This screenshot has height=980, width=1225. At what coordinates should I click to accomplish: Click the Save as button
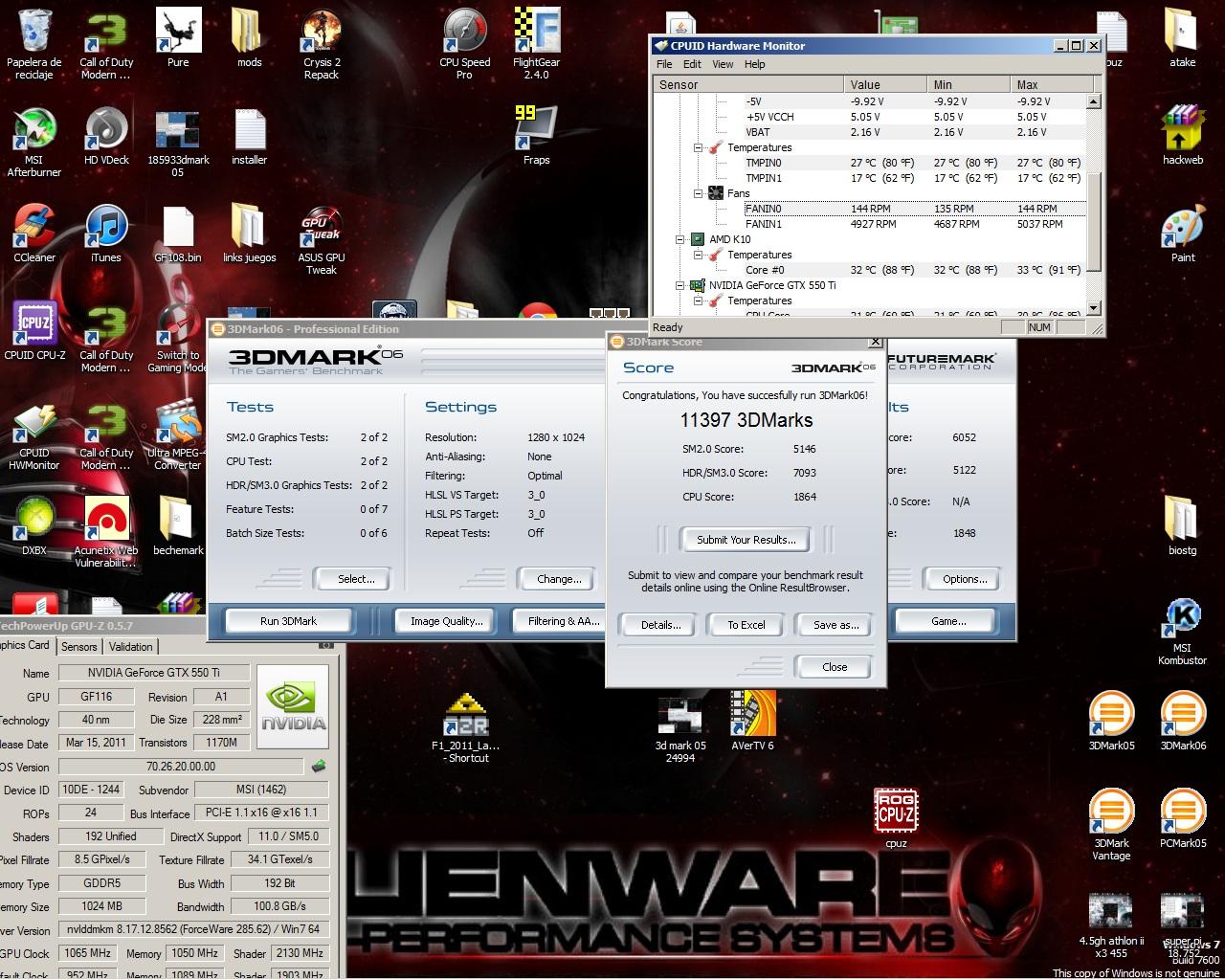835,625
